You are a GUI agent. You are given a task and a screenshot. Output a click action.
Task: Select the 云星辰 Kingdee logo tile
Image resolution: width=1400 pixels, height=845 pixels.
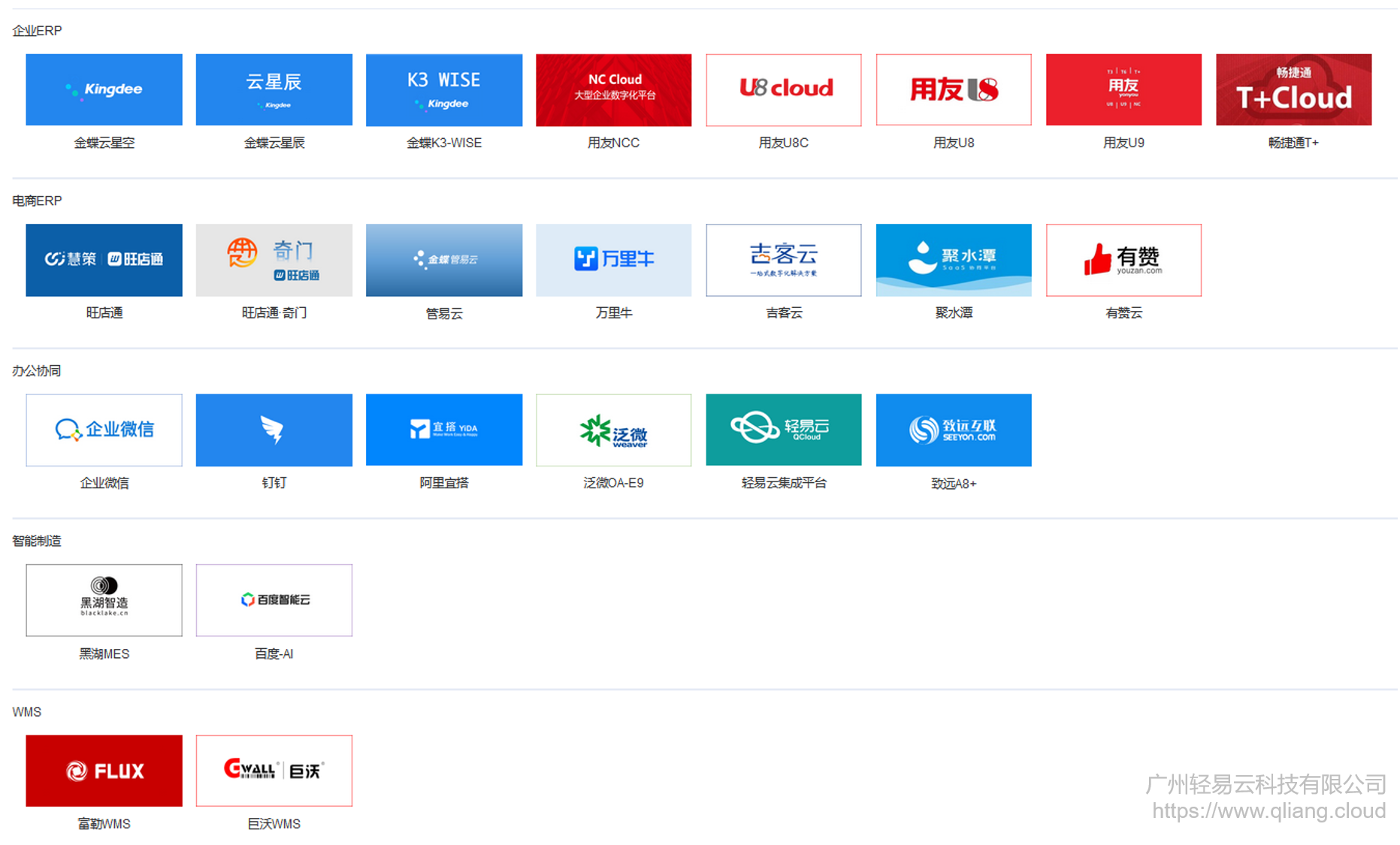274,89
